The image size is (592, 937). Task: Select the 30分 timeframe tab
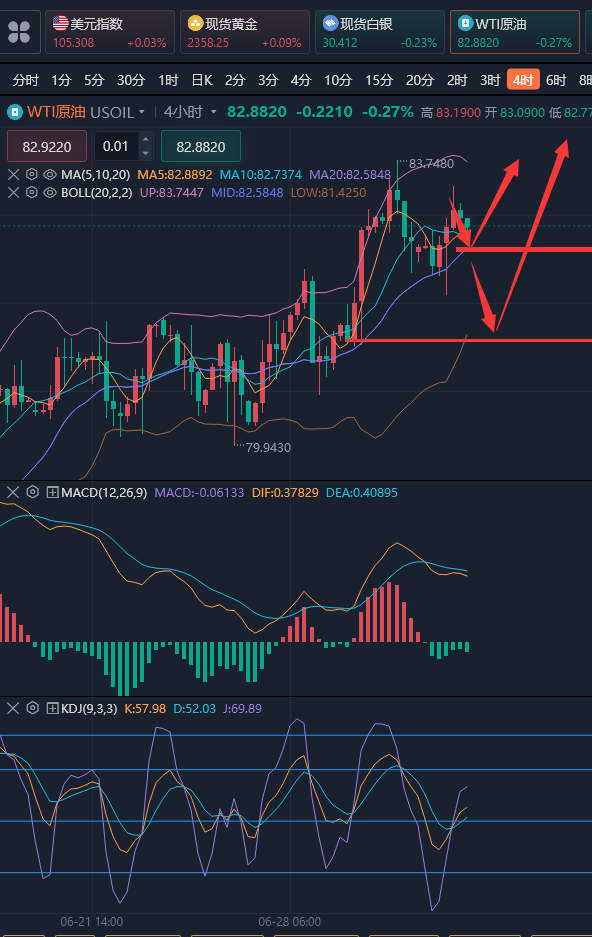131,80
